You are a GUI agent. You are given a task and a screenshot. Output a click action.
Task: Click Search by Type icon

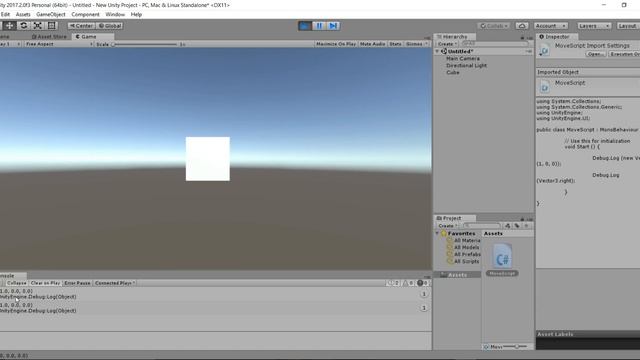pos(508,226)
